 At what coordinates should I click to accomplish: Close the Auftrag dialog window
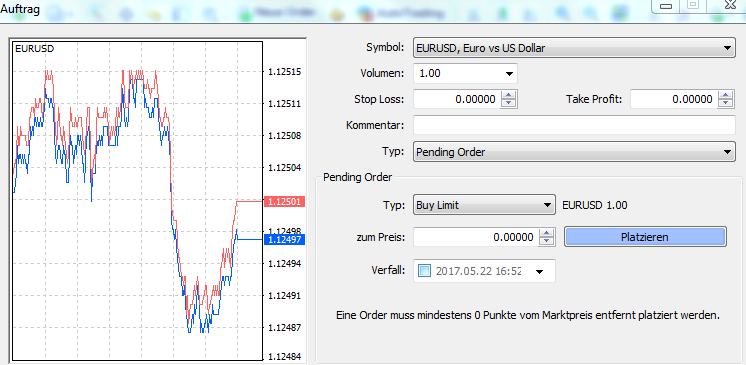coord(729,6)
